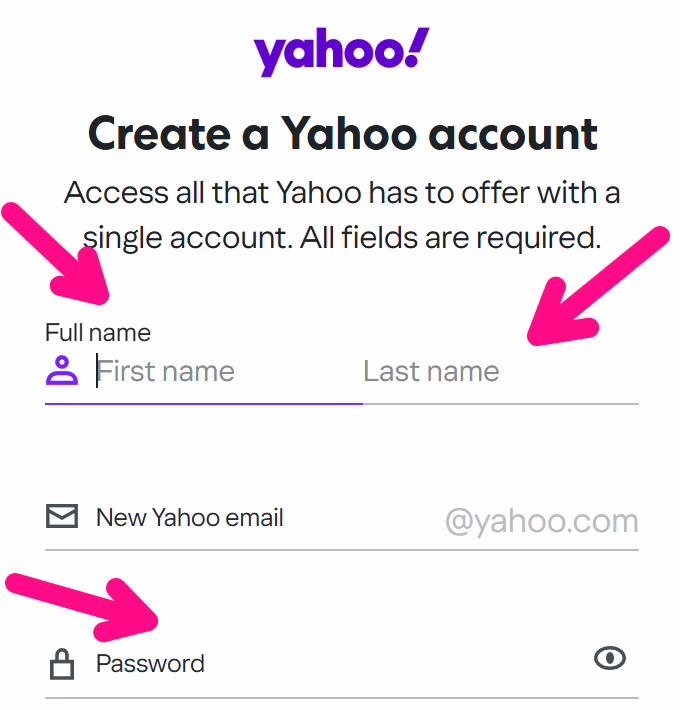
Task: Click the padlock icon
Action: (62, 664)
